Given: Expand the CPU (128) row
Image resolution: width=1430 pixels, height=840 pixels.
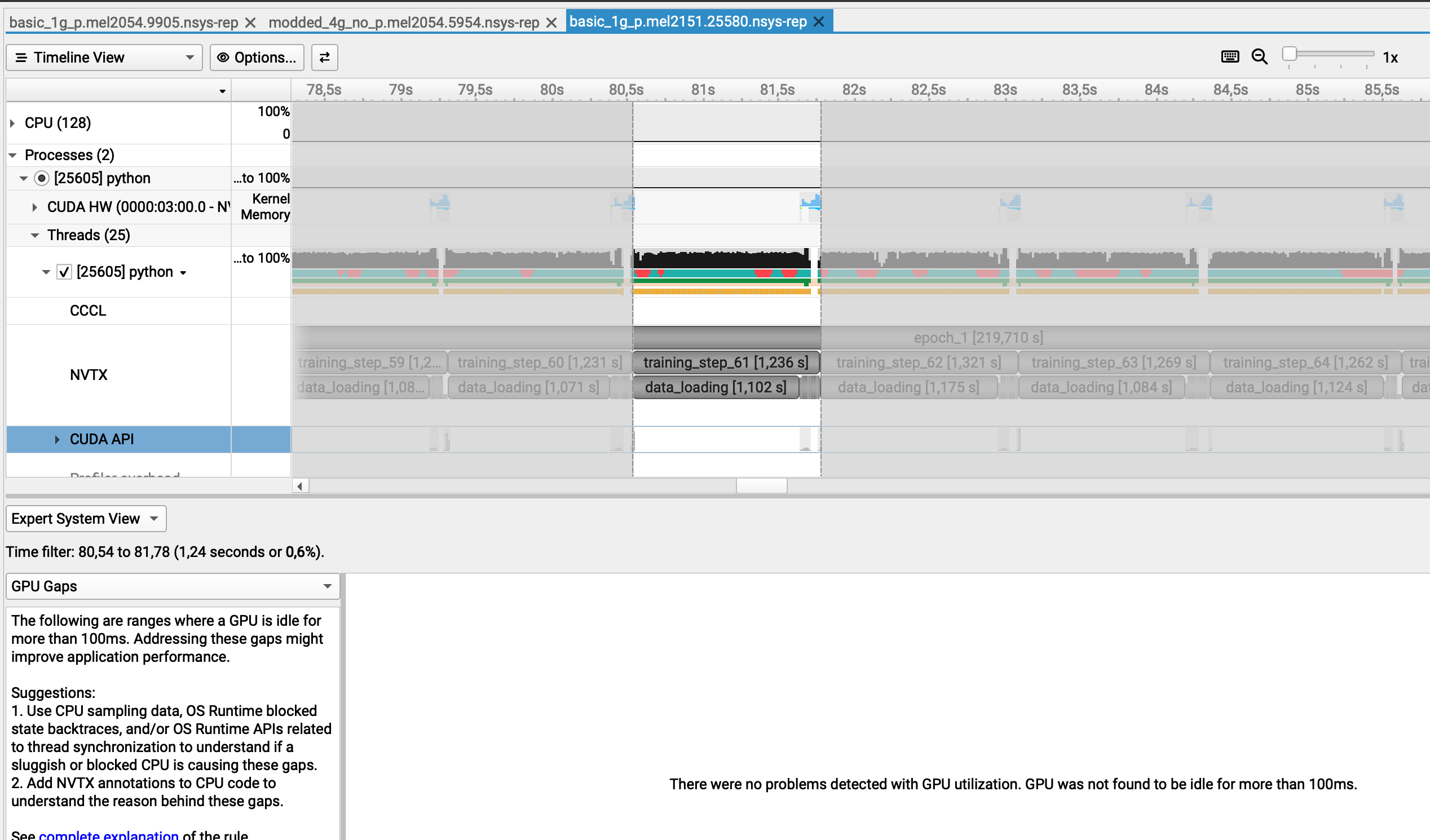Looking at the screenshot, I should 12,123.
